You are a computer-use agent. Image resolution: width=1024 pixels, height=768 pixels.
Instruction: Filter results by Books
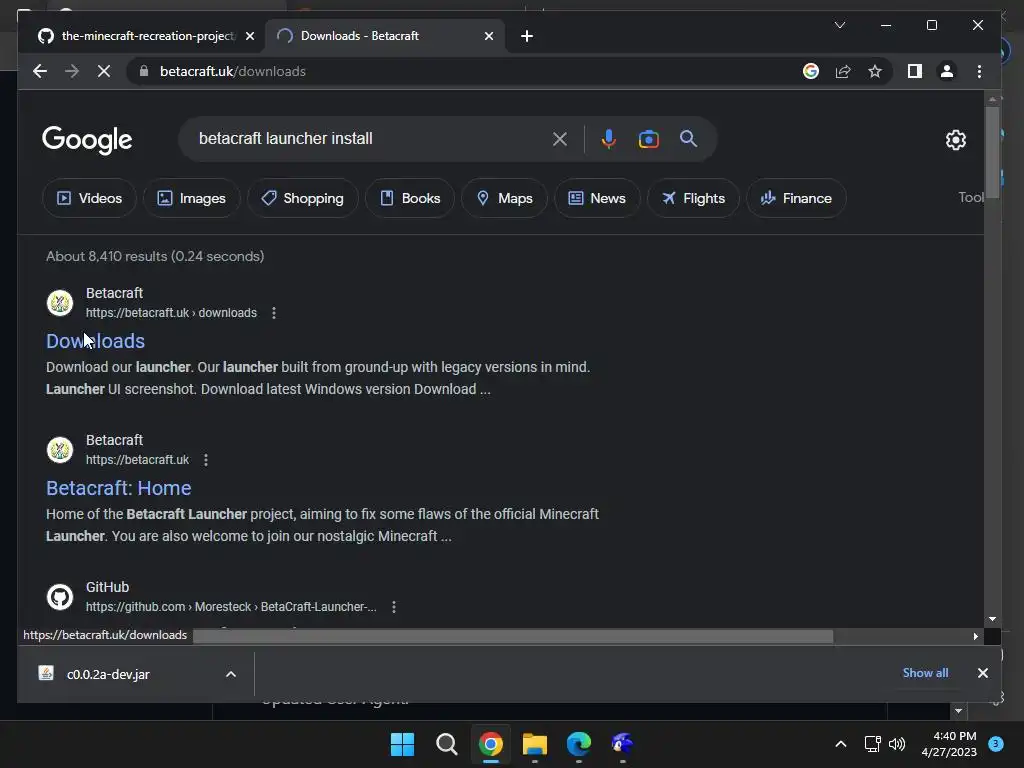(410, 199)
